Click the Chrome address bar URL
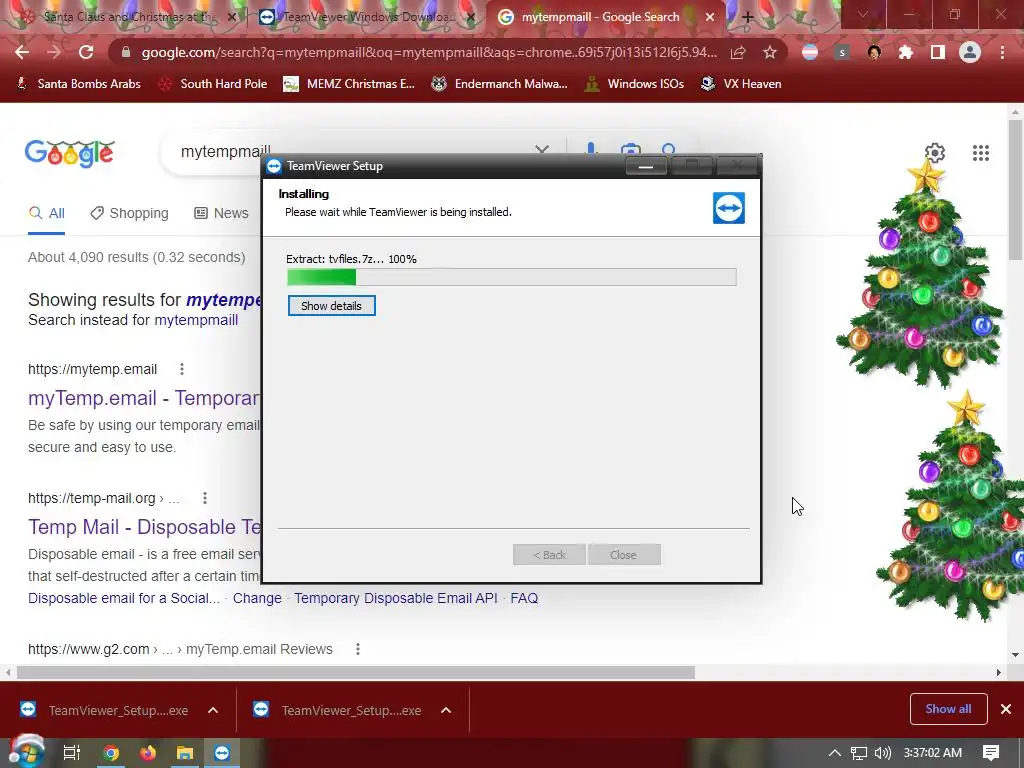This screenshot has height=768, width=1024. coord(428,52)
